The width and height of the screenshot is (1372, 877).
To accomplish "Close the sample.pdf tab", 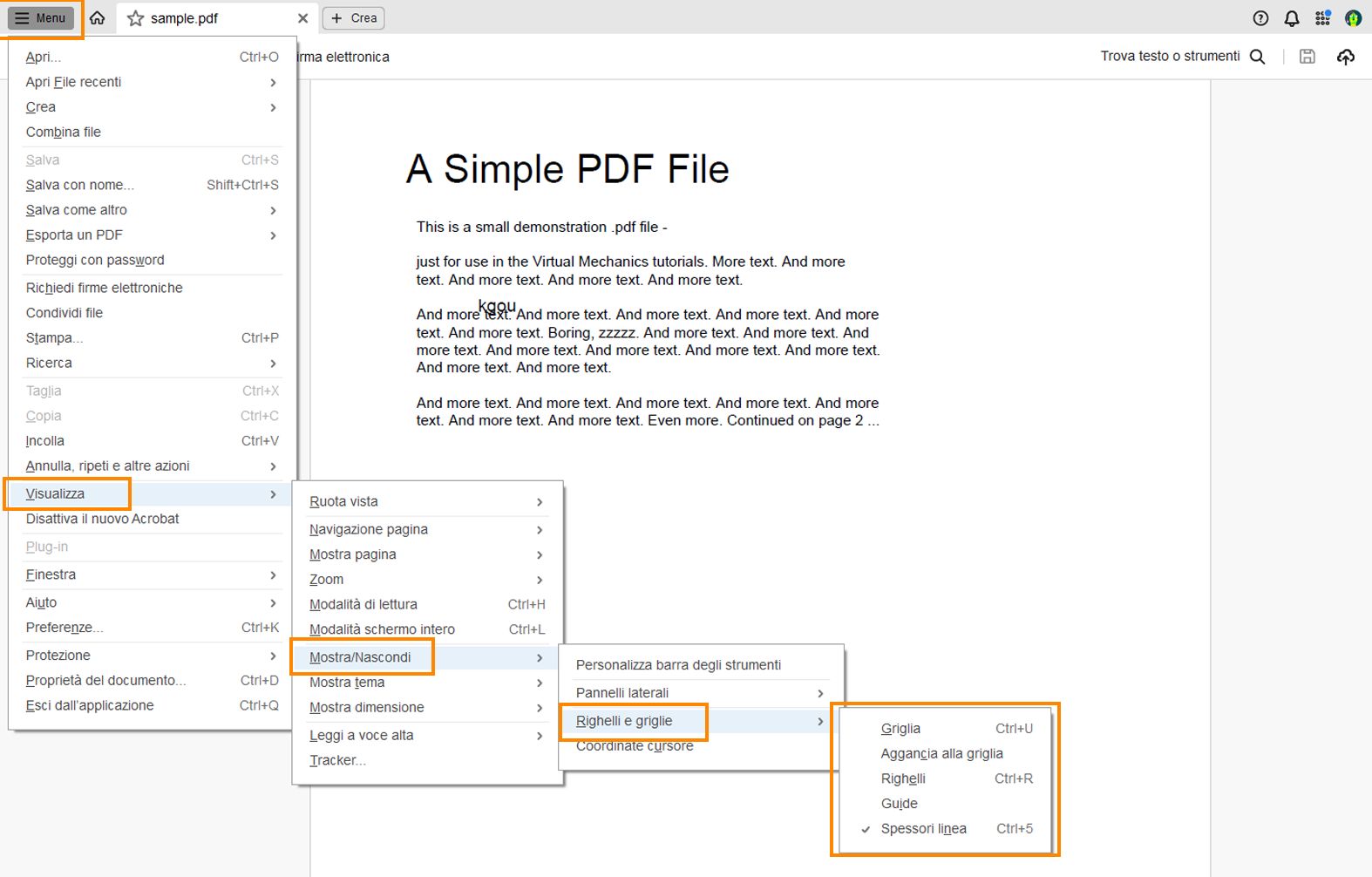I will (x=302, y=18).
